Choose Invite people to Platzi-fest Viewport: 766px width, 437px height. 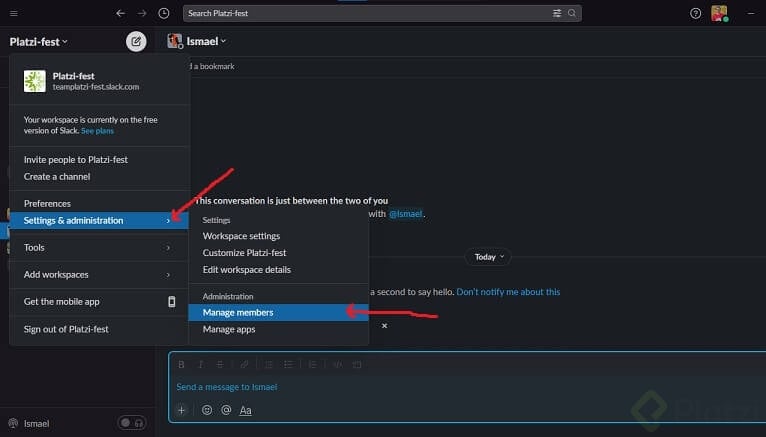[99, 160]
